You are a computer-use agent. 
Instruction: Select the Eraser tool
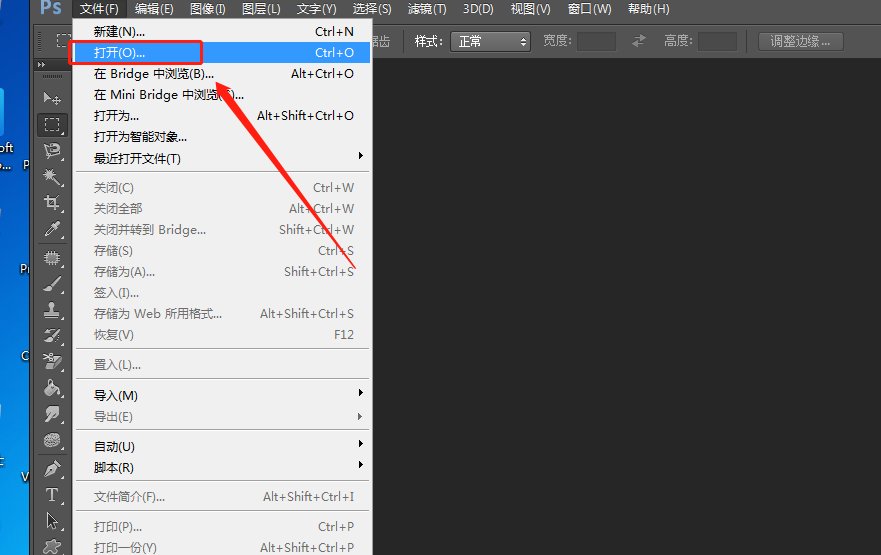pos(52,361)
